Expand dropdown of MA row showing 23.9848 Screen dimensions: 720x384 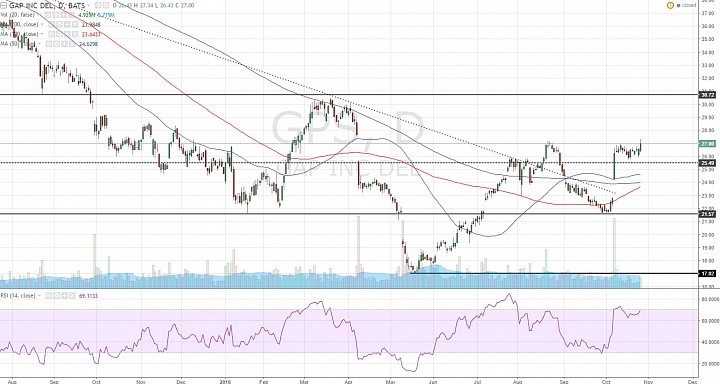pos(42,24)
